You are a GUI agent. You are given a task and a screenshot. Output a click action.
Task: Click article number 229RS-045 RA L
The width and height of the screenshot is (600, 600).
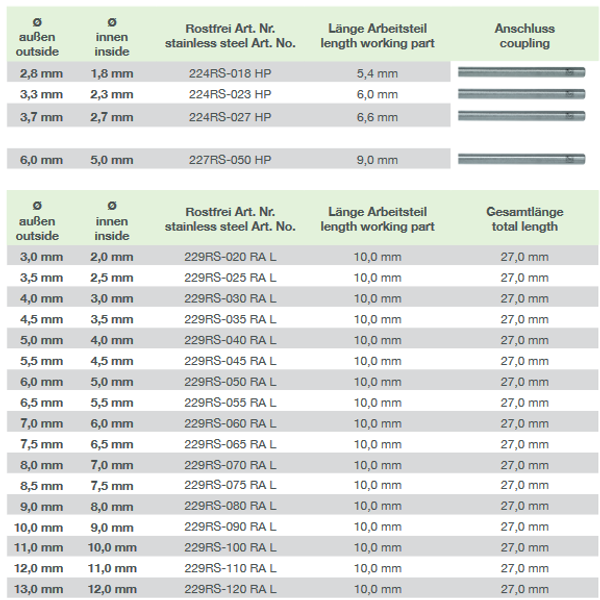(230, 361)
